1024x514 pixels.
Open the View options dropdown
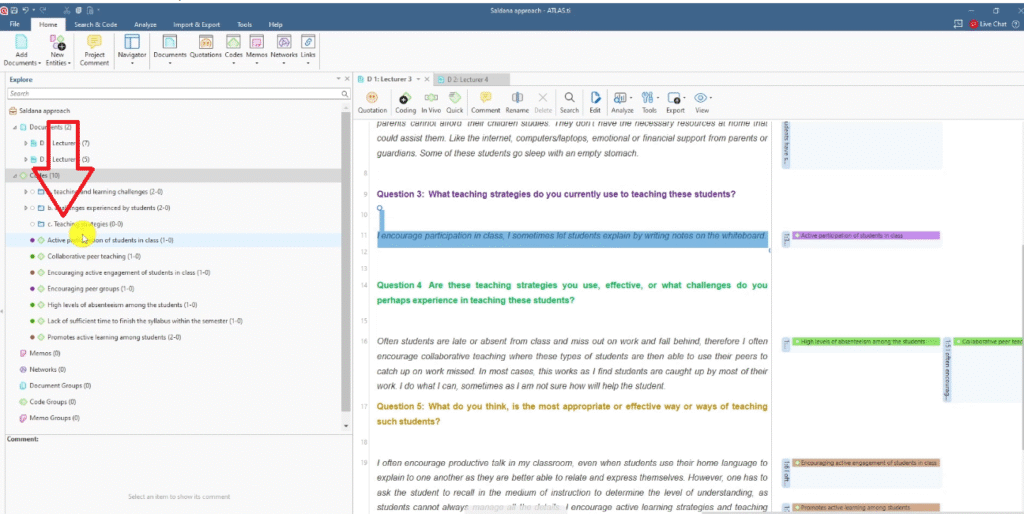pos(702,99)
